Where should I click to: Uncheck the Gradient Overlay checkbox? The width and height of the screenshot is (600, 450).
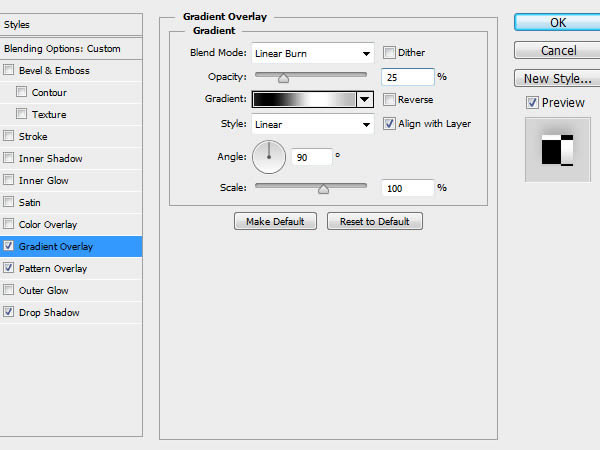pos(8,246)
